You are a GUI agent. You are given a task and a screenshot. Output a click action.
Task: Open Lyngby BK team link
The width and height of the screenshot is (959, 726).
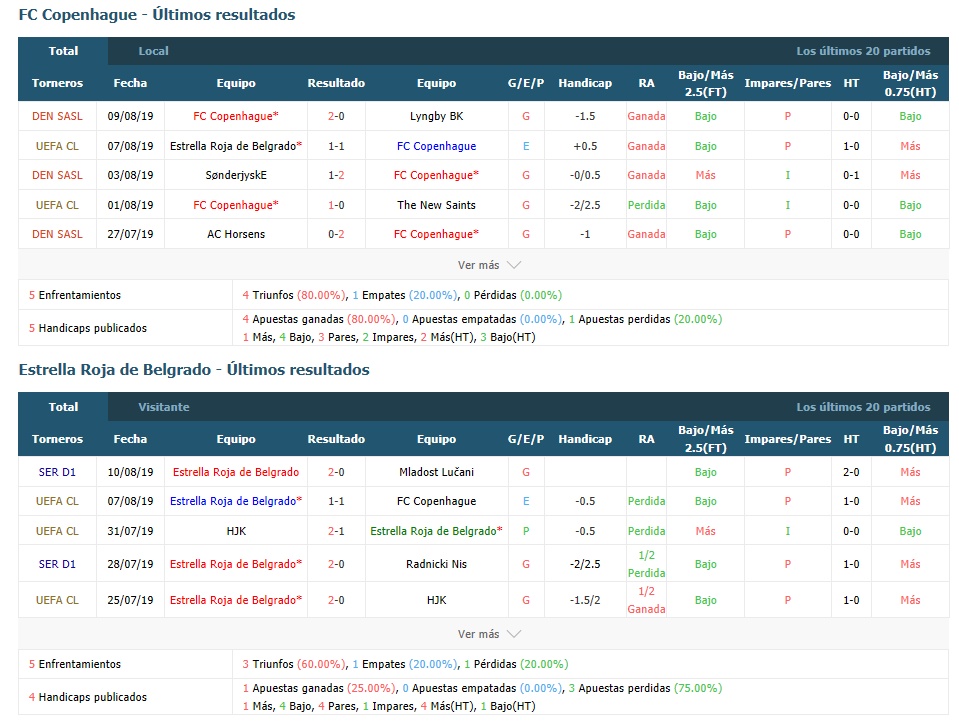point(437,116)
